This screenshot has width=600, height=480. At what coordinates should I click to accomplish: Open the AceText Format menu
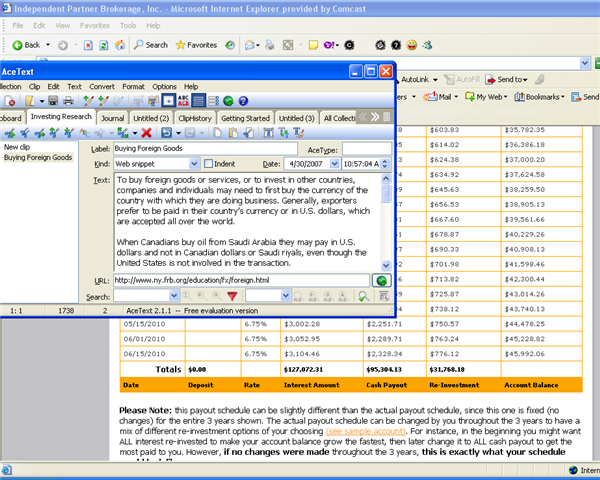click(133, 87)
